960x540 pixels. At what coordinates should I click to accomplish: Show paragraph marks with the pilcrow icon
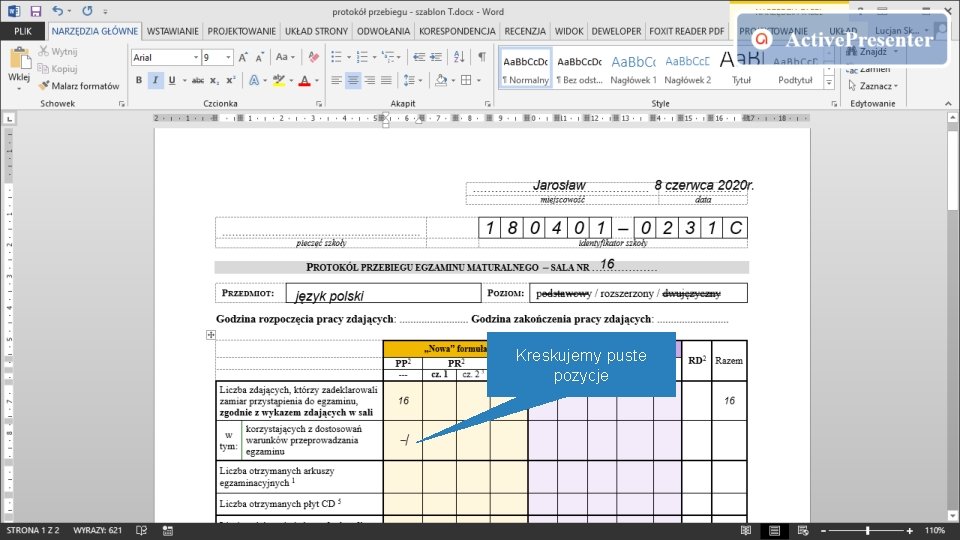482,57
